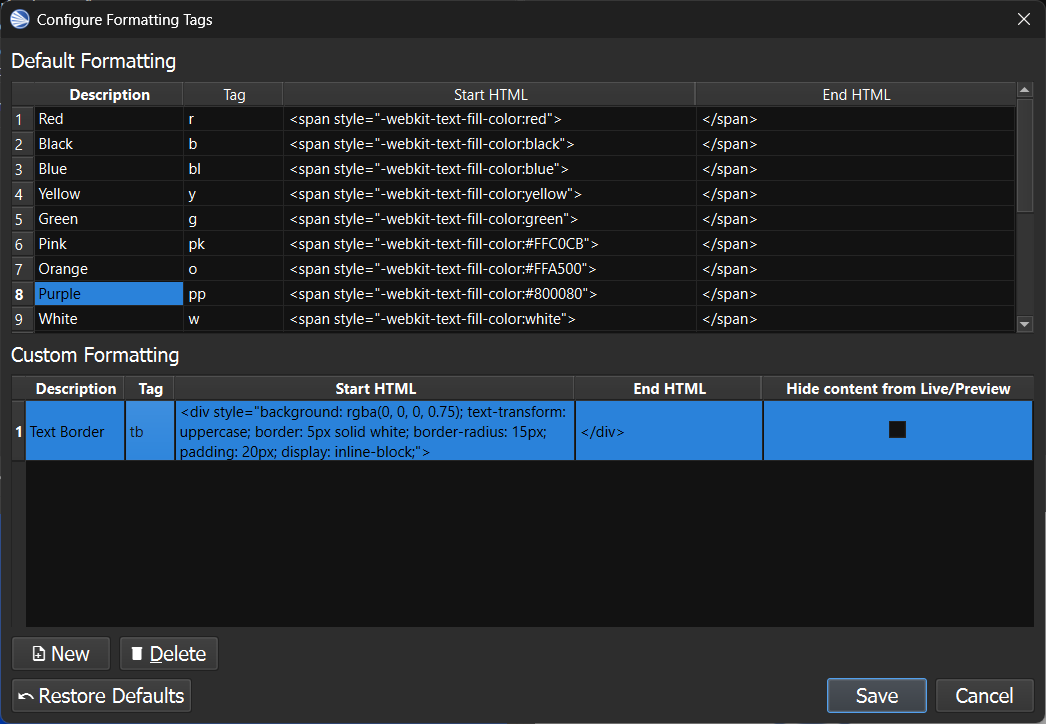Click the undo-arrow icon beside Restore Defaults
Image resolution: width=1046 pixels, height=724 pixels.
tap(25, 695)
